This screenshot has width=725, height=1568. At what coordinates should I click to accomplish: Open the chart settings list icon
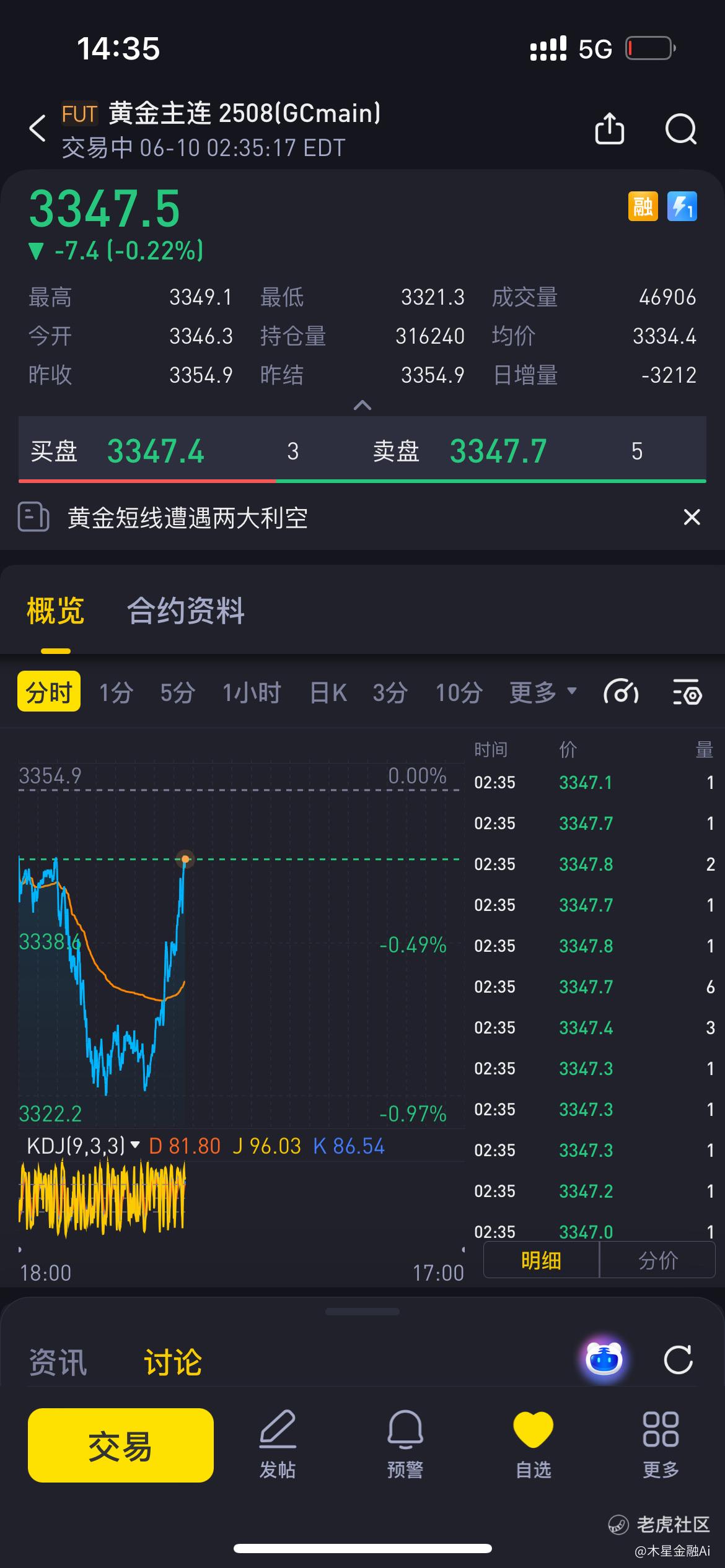(x=687, y=692)
